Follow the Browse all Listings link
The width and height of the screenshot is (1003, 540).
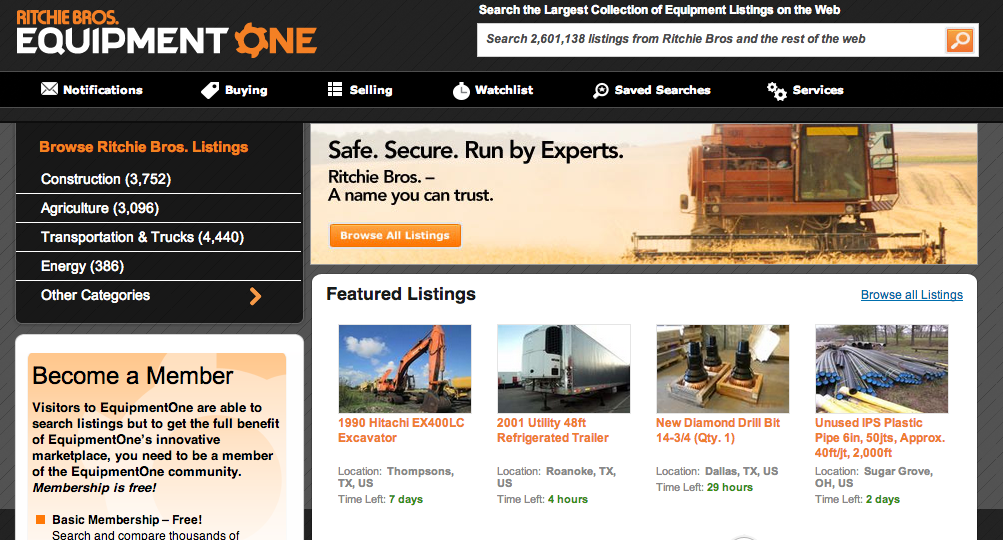coord(912,295)
